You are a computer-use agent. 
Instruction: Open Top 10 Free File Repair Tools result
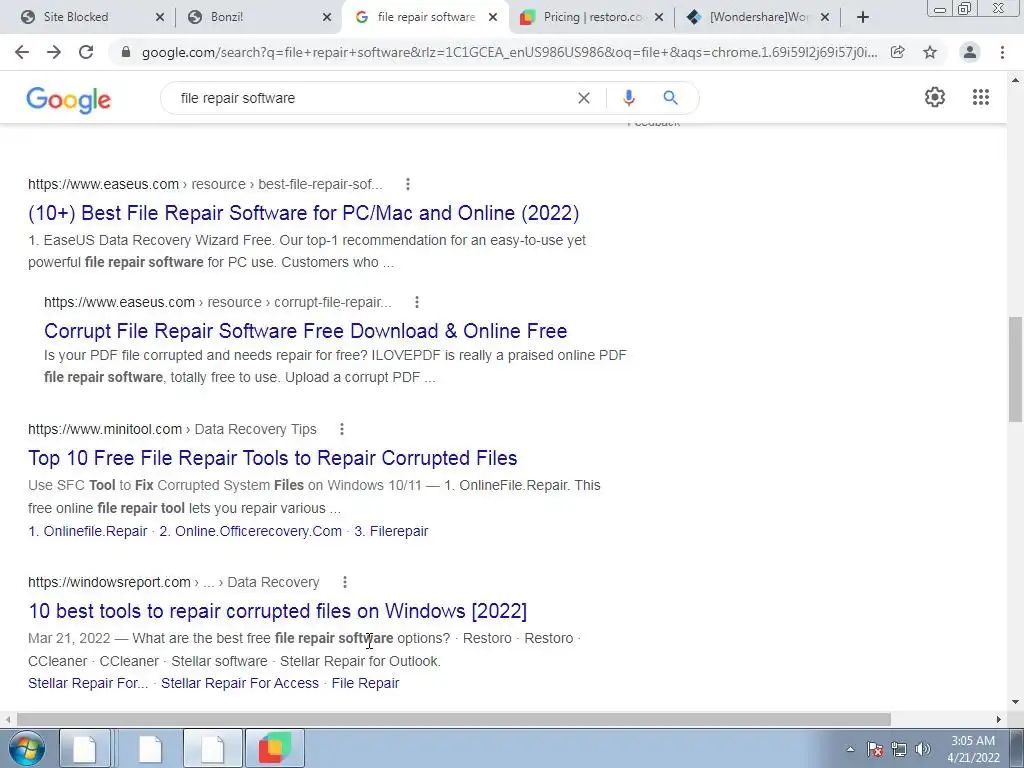click(272, 458)
